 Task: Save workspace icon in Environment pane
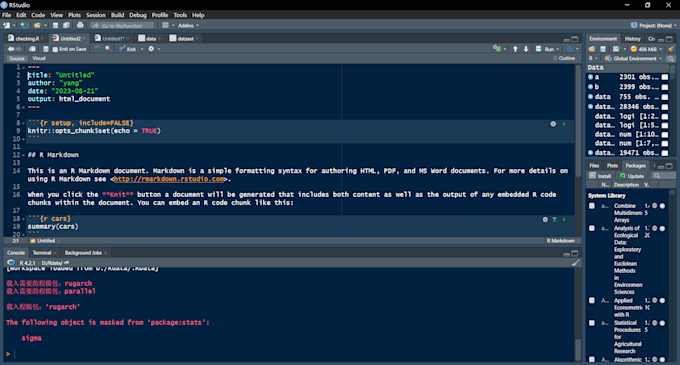pos(603,49)
